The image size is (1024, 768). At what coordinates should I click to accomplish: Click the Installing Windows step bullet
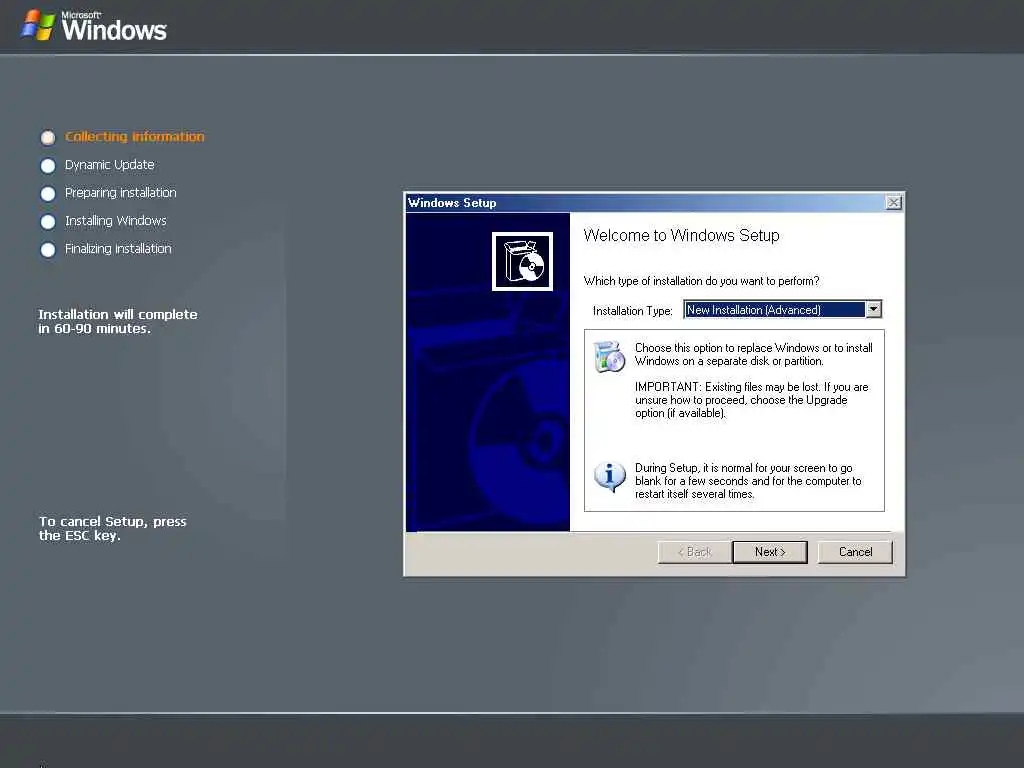click(x=48, y=222)
